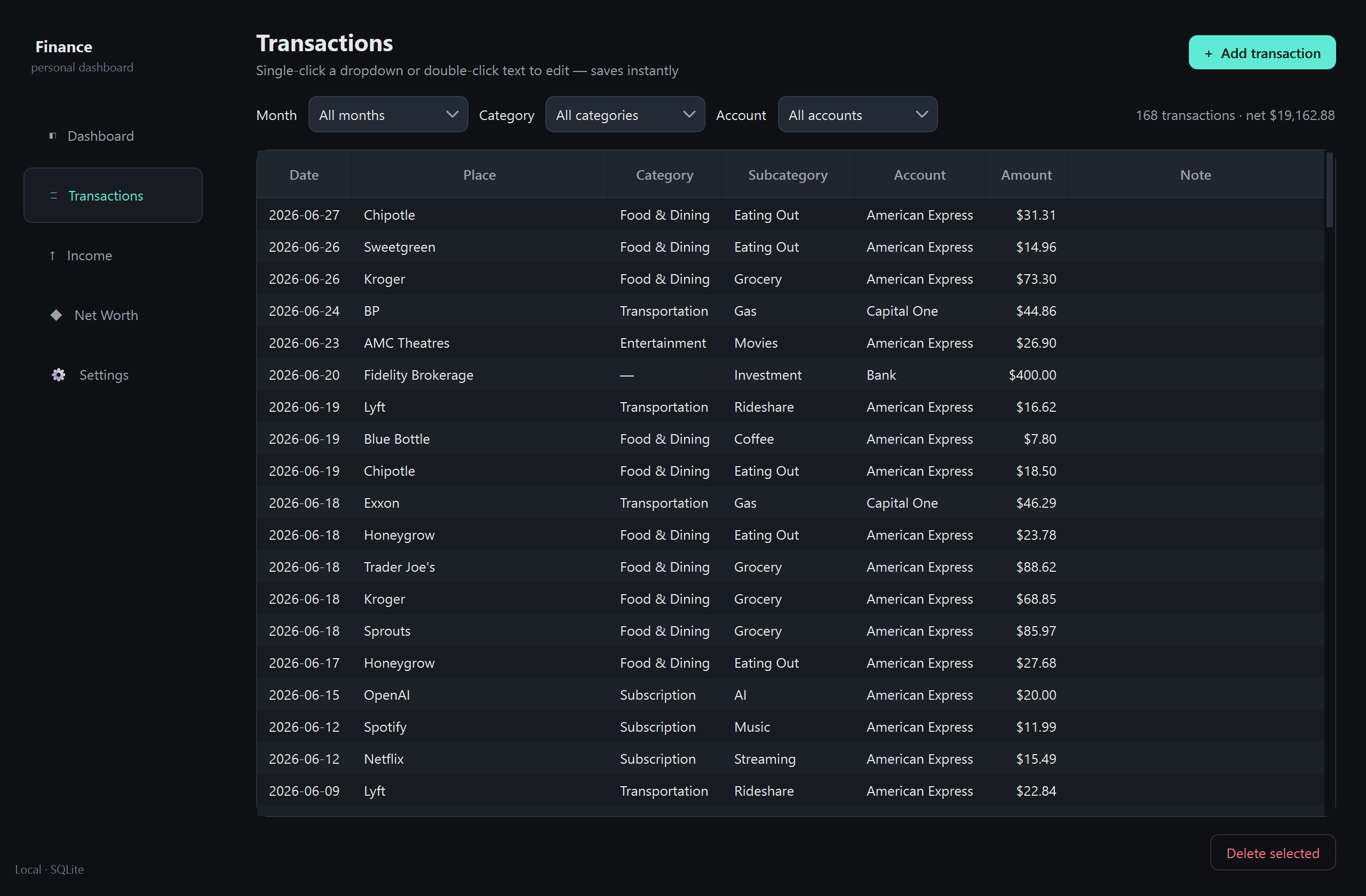Go to the Income page
This screenshot has height=896, width=1366.
[x=113, y=255]
